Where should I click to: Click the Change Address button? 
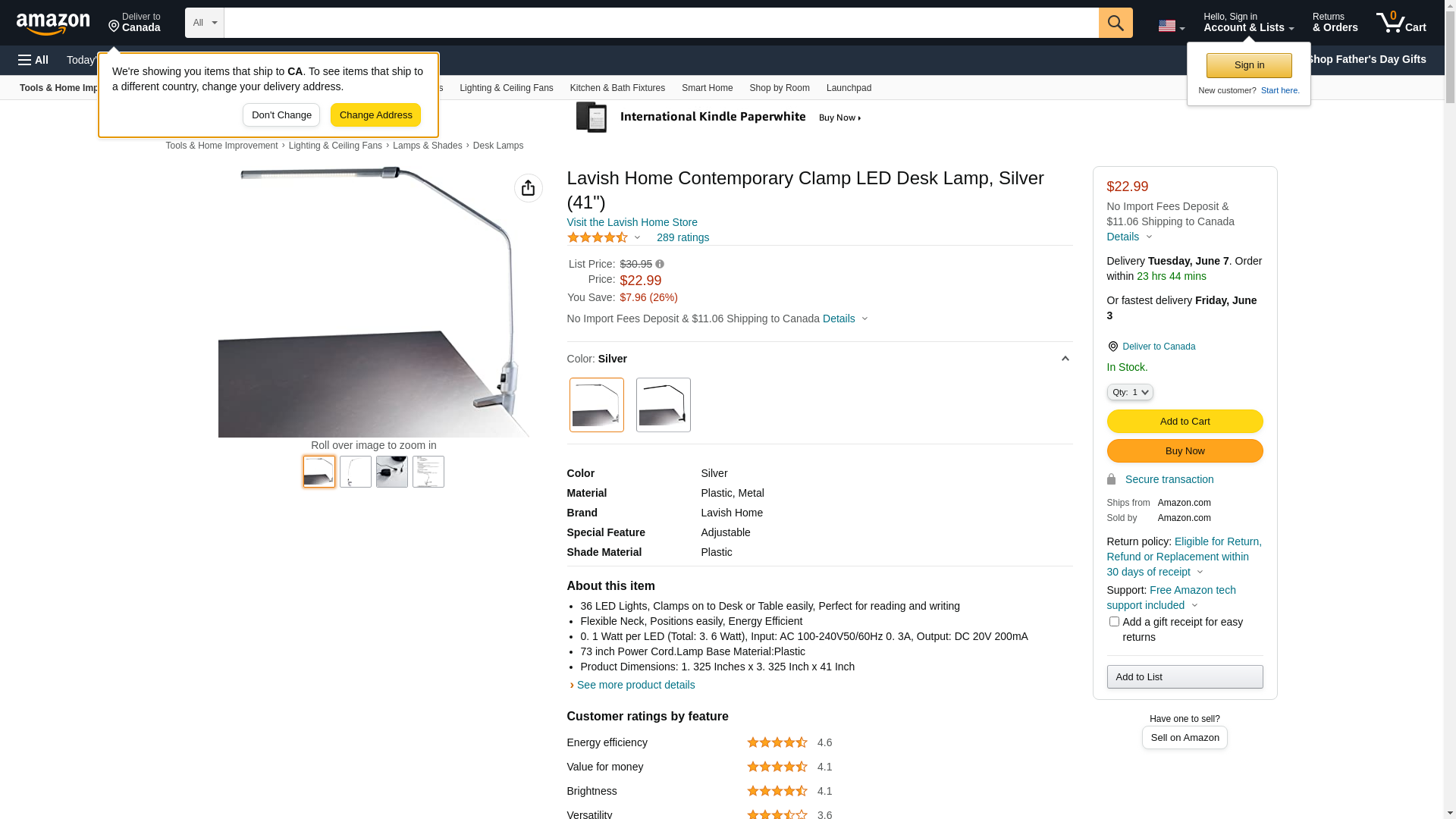[x=375, y=115]
